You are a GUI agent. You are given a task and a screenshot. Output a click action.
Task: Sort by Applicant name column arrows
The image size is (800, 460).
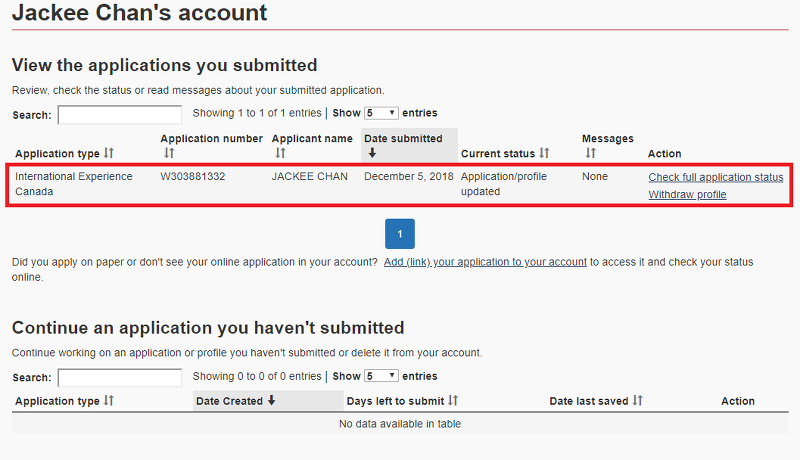tap(280, 153)
